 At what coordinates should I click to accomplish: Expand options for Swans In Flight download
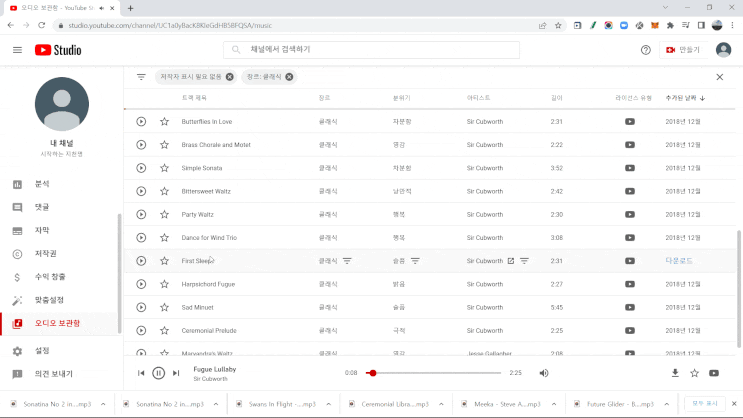[328, 404]
